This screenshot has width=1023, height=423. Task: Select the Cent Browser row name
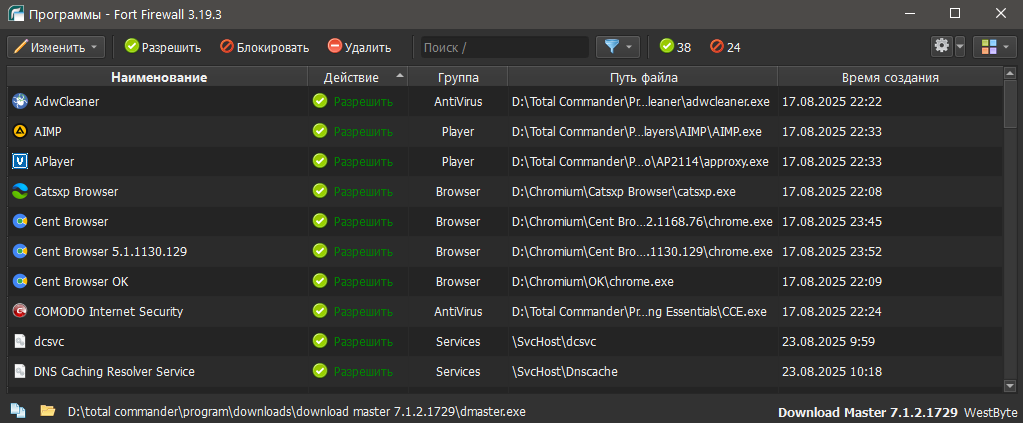[71, 221]
